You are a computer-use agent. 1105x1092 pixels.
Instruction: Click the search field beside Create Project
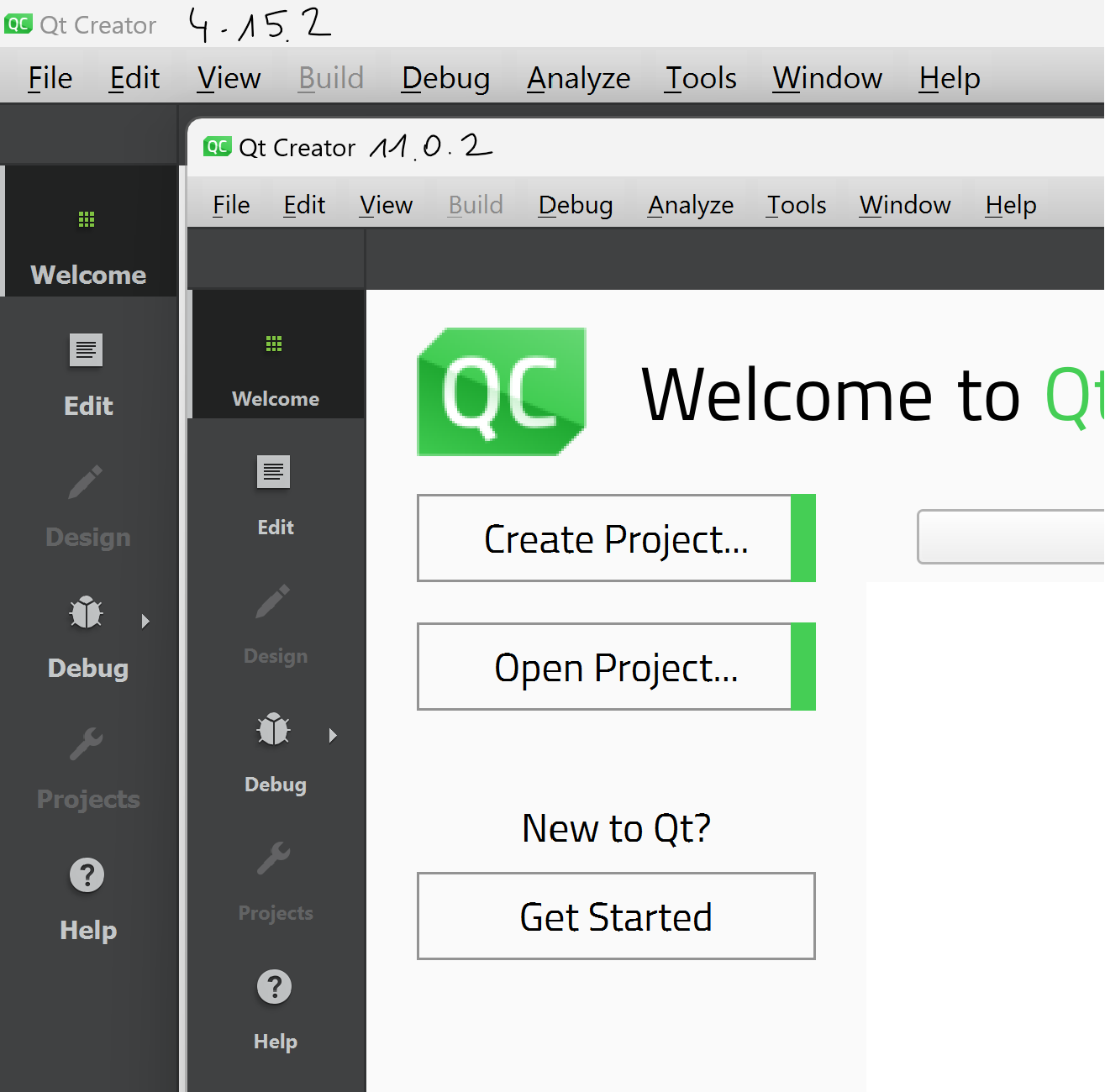coord(1011,537)
